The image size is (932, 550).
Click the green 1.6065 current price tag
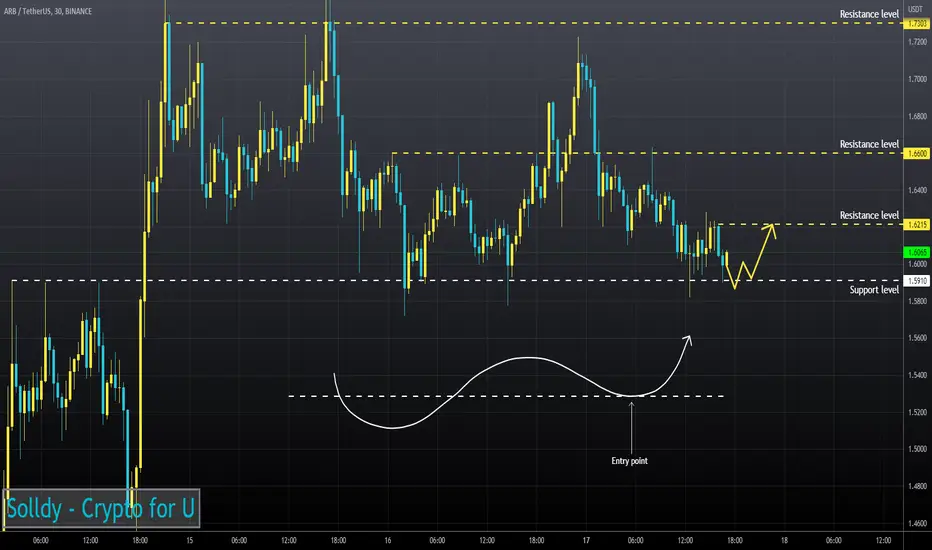tap(917, 252)
